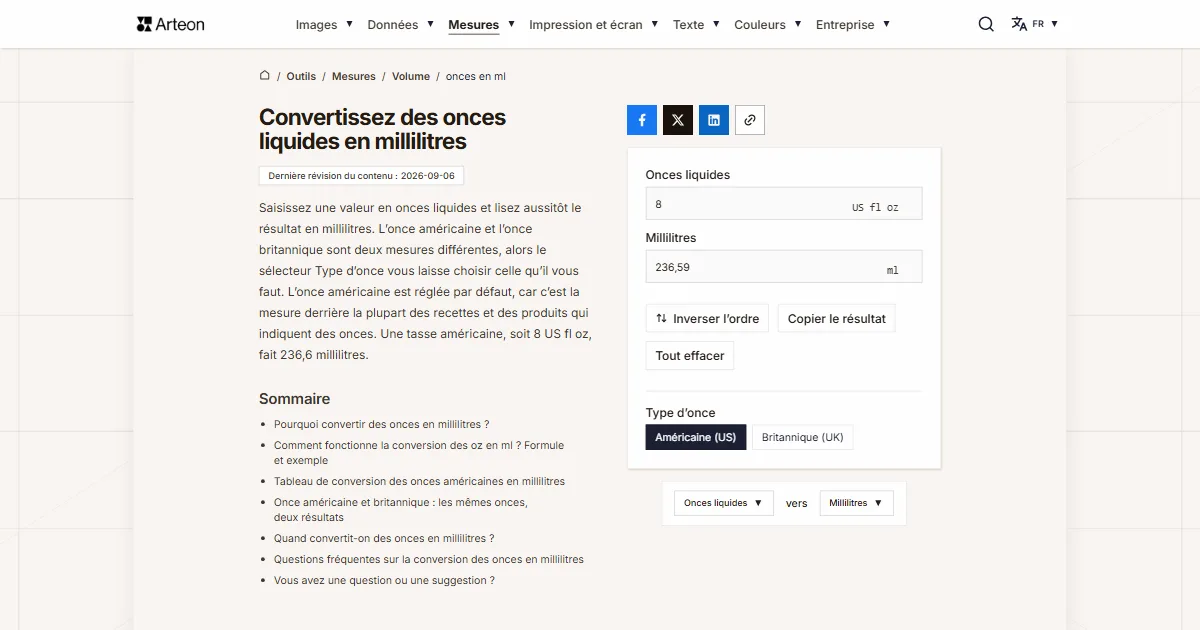This screenshot has width=1200, height=630.
Task: Select Britannique (UK) ounce type
Action: pyautogui.click(x=802, y=437)
